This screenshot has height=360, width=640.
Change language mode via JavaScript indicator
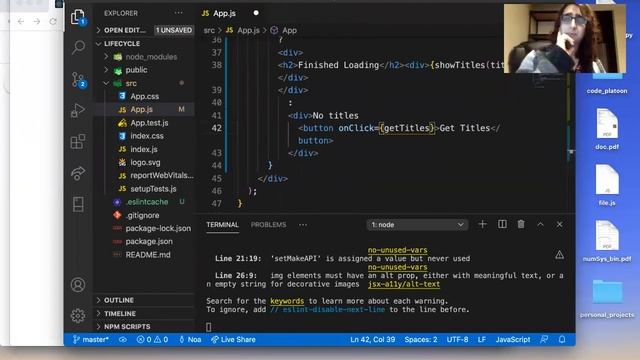click(x=513, y=339)
